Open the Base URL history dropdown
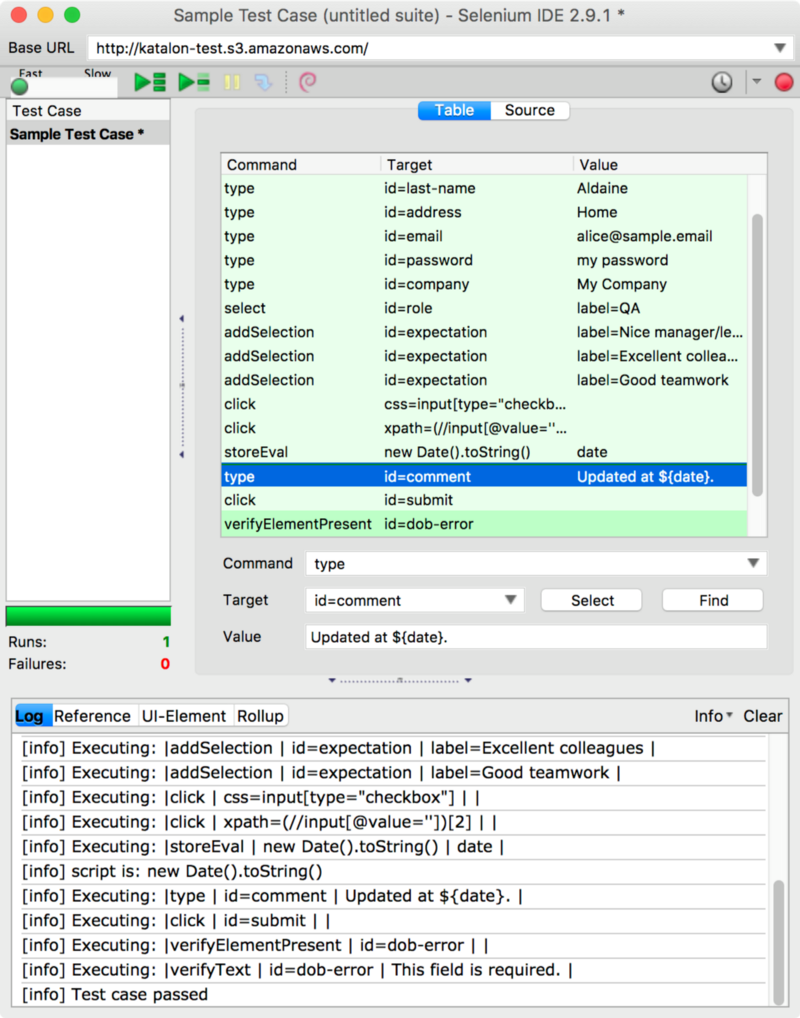The image size is (800, 1018). pyautogui.click(x=780, y=48)
